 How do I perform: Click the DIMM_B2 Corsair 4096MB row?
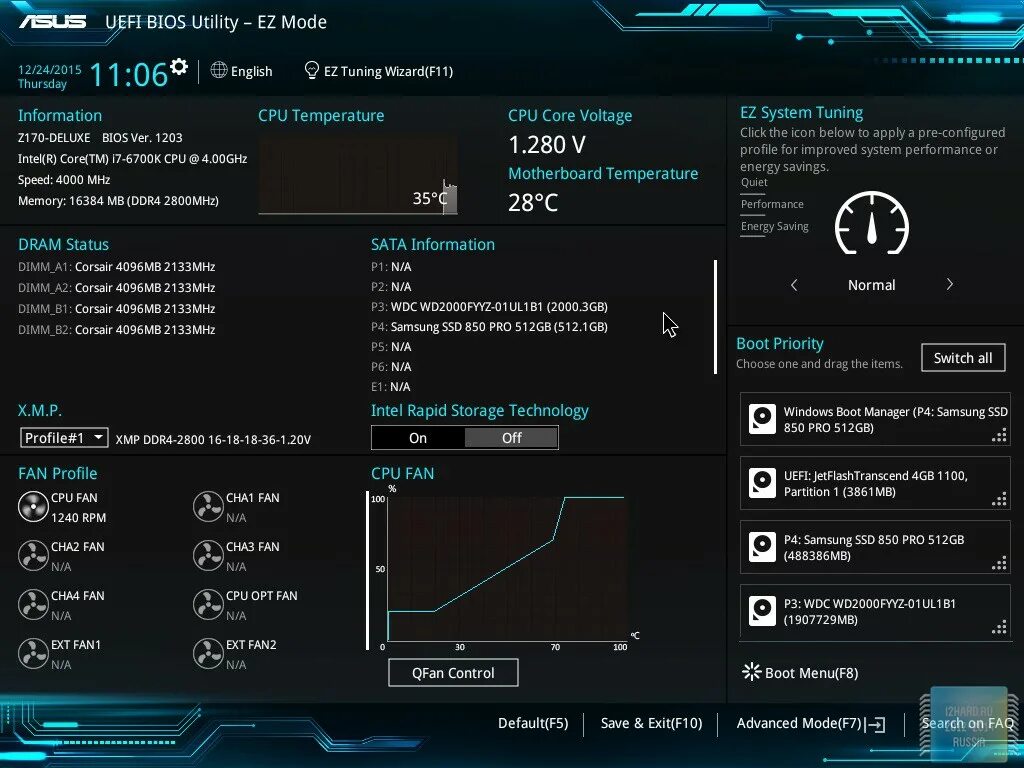coord(116,329)
